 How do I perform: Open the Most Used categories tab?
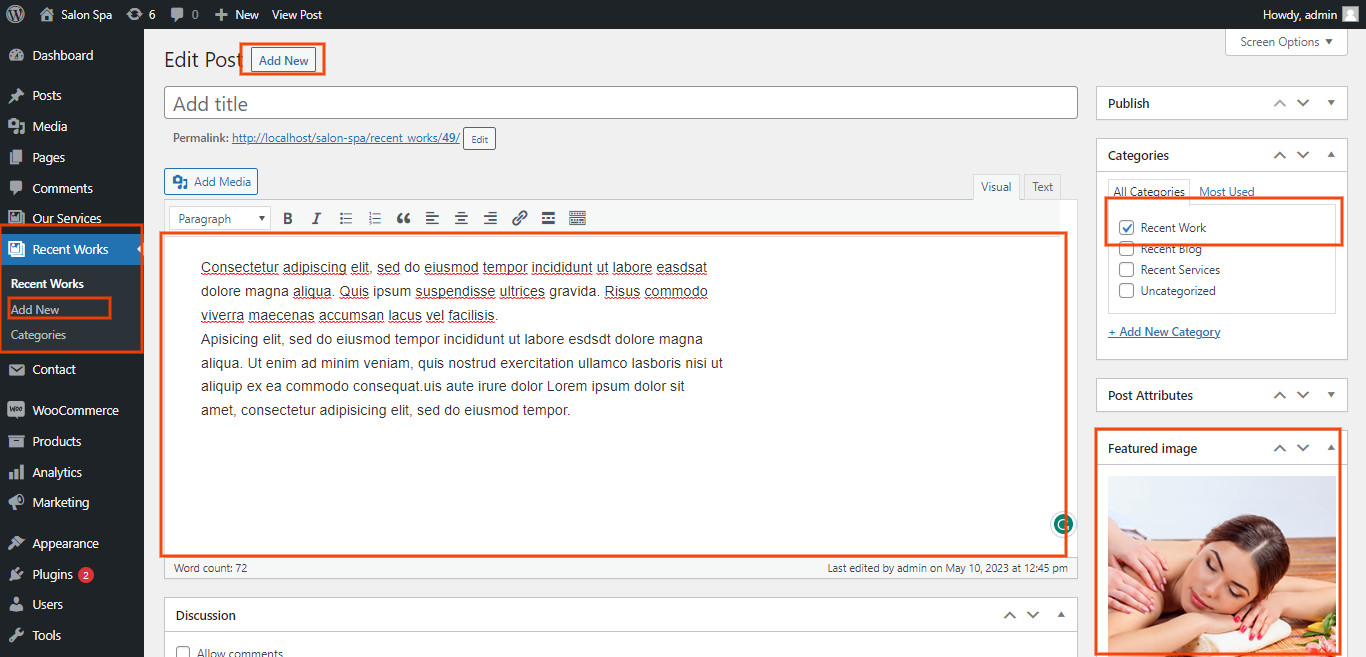pyautogui.click(x=1226, y=192)
